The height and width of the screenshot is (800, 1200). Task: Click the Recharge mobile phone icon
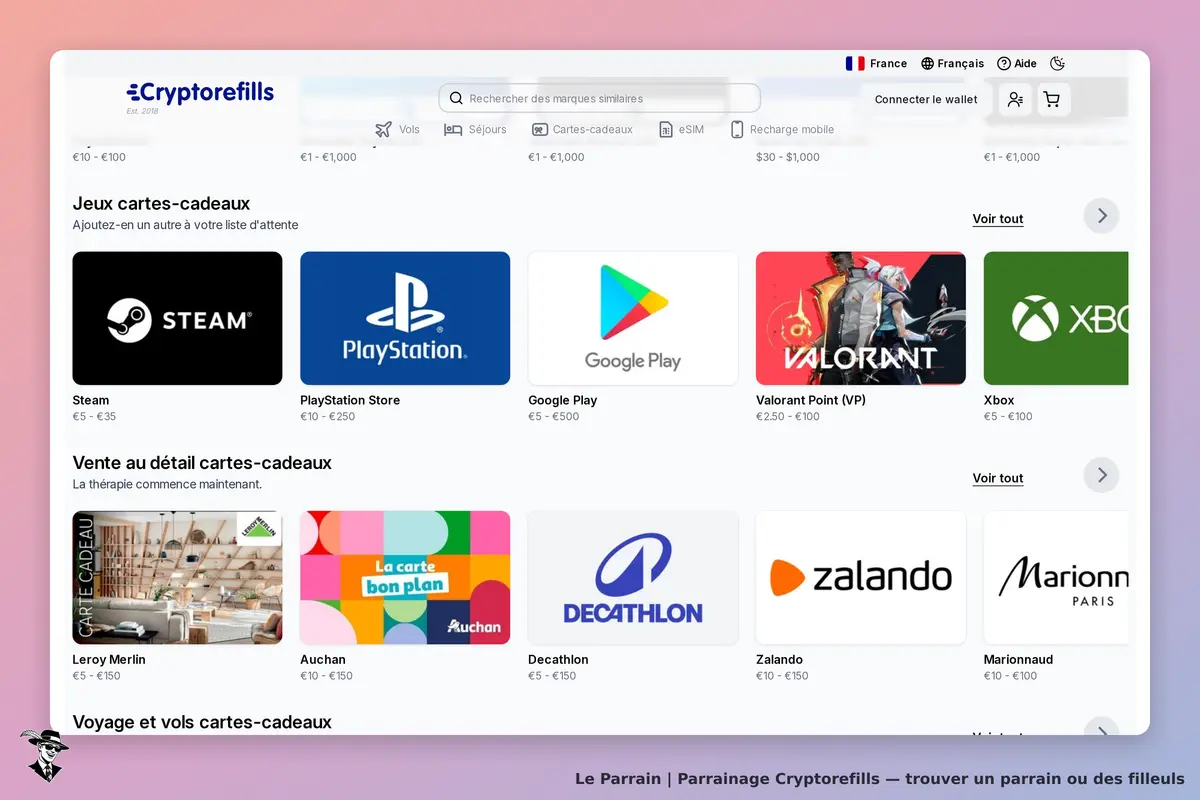pyautogui.click(x=737, y=129)
